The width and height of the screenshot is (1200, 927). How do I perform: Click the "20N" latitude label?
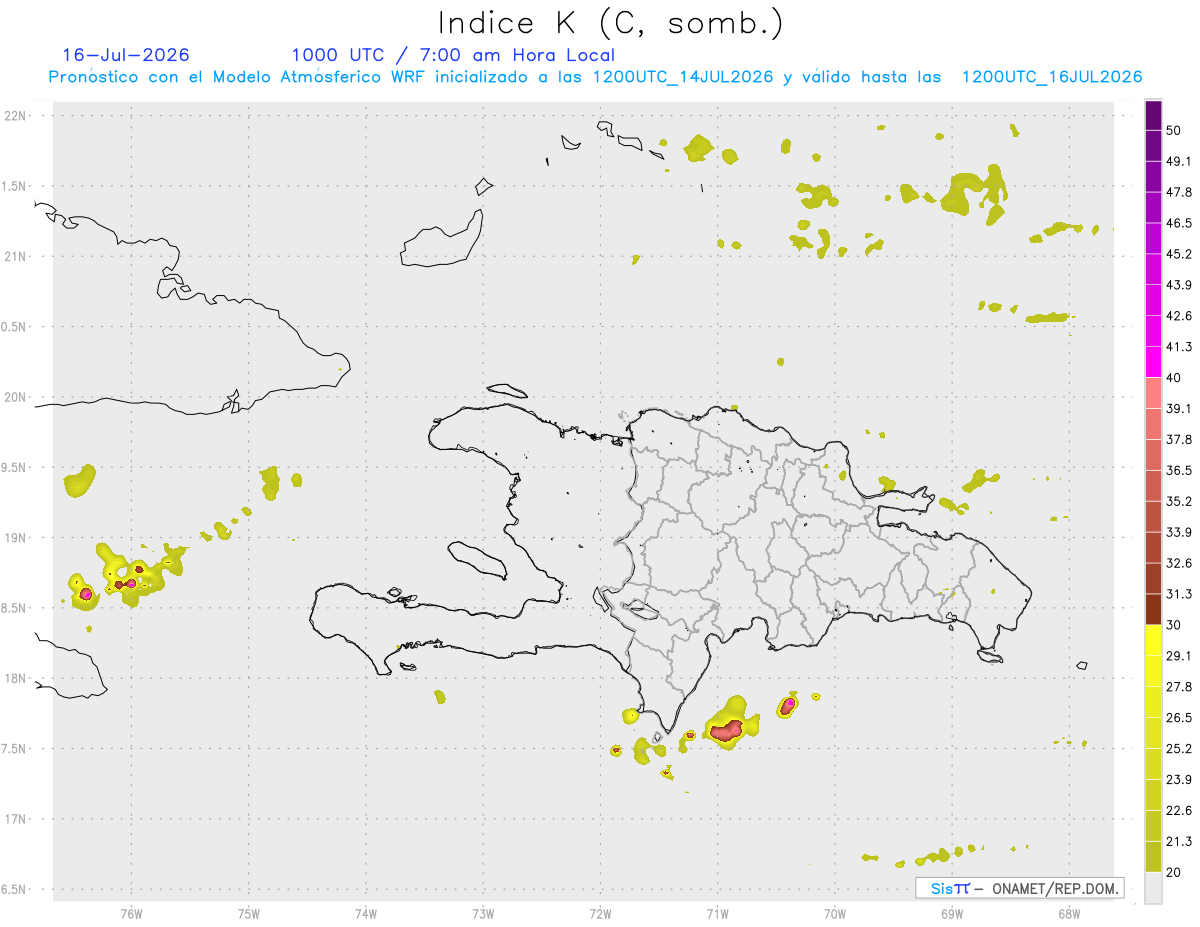pyautogui.click(x=17, y=397)
